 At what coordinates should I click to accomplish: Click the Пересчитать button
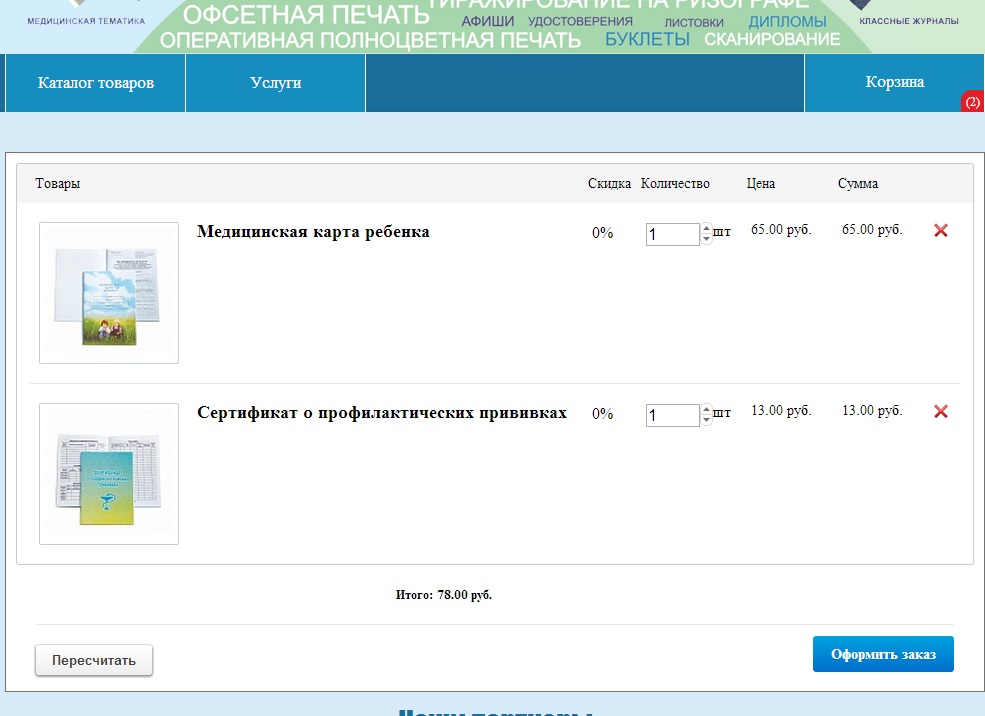94,660
